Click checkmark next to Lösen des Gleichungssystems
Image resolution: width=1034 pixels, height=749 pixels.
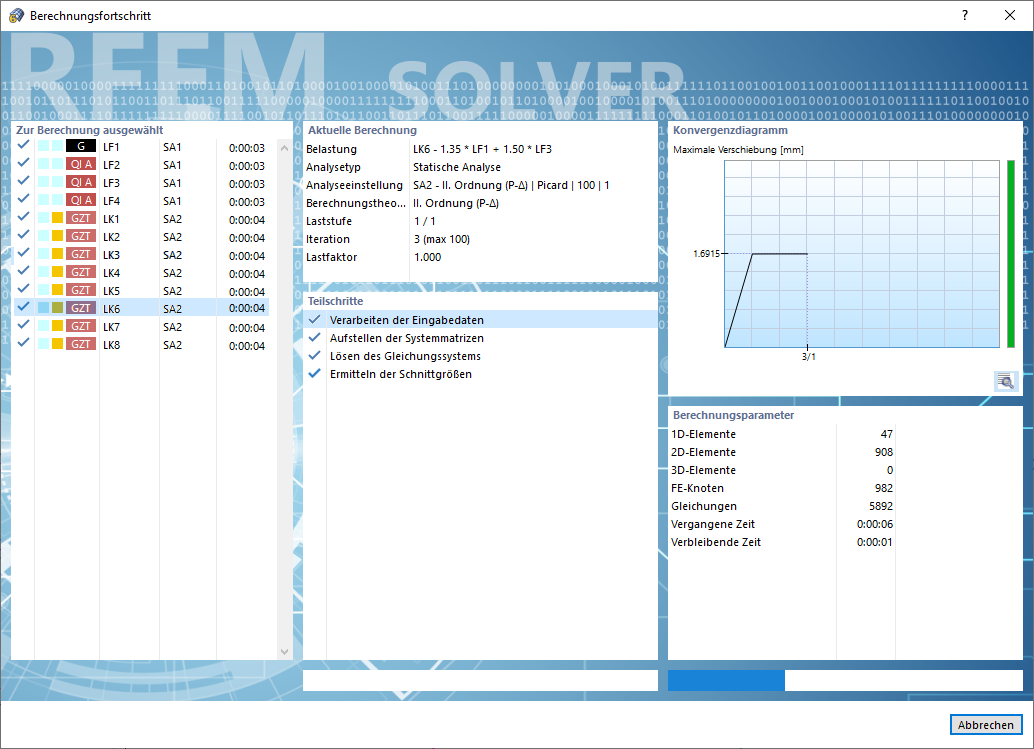(x=315, y=355)
